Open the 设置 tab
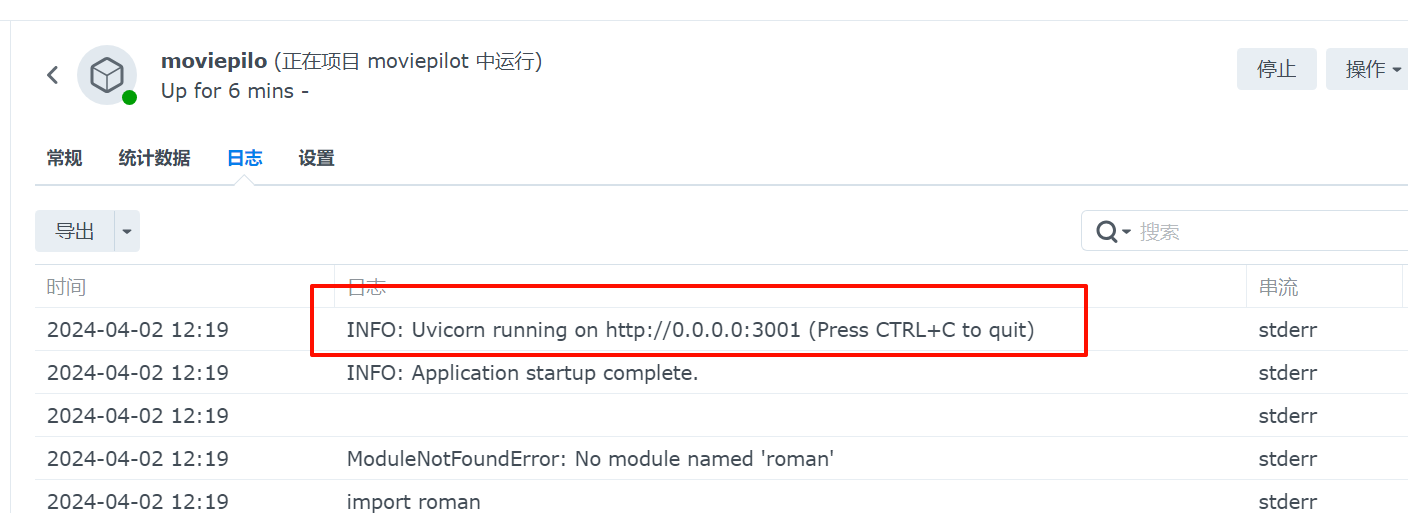1408x513 pixels. [316, 158]
